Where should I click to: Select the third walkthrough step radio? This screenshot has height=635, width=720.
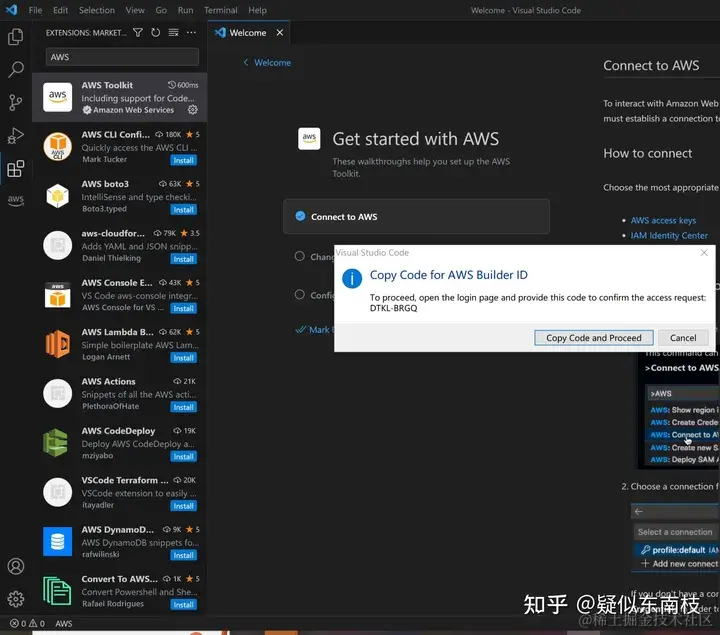[299, 294]
